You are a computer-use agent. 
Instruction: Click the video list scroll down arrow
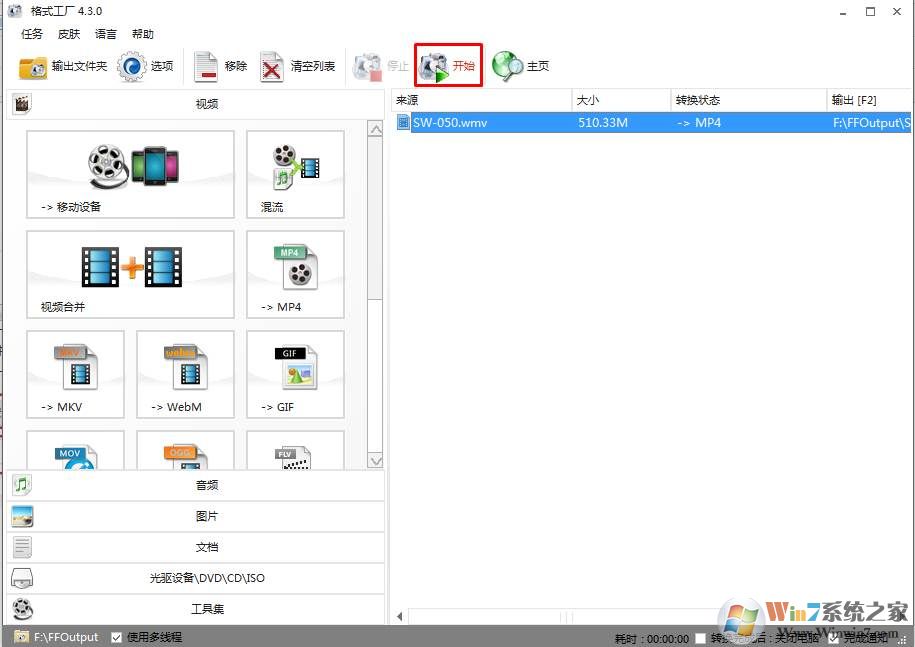[x=376, y=461]
